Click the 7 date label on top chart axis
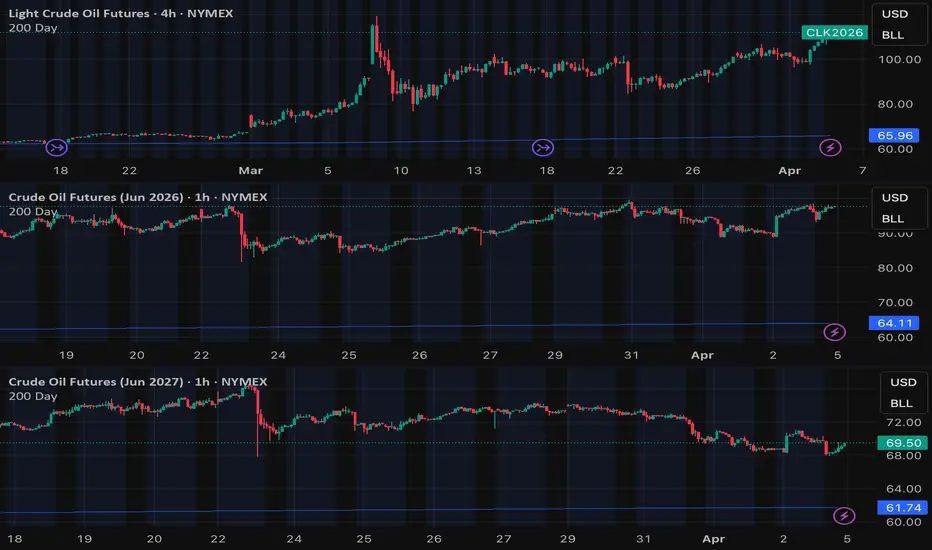The image size is (932, 550). pyautogui.click(x=862, y=171)
